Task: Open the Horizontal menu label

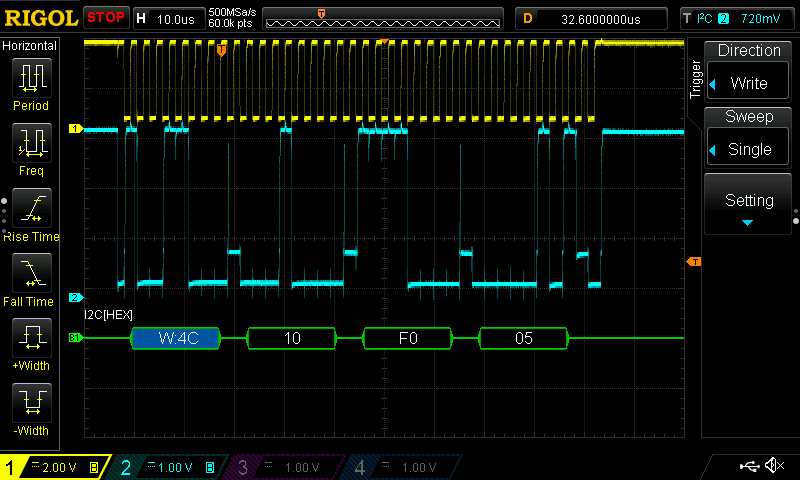Action: click(30, 46)
